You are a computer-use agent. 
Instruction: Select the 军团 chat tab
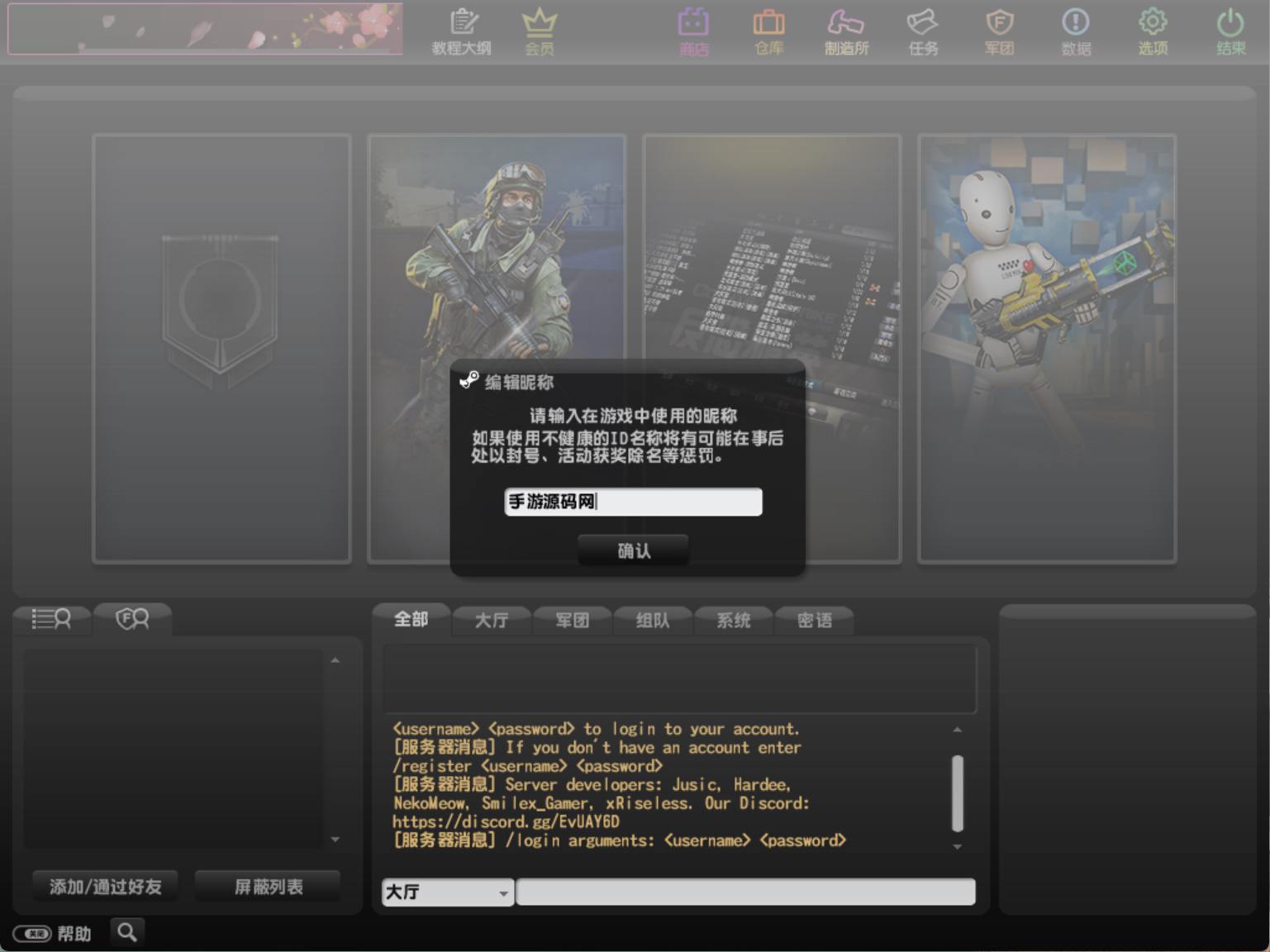[x=572, y=620]
